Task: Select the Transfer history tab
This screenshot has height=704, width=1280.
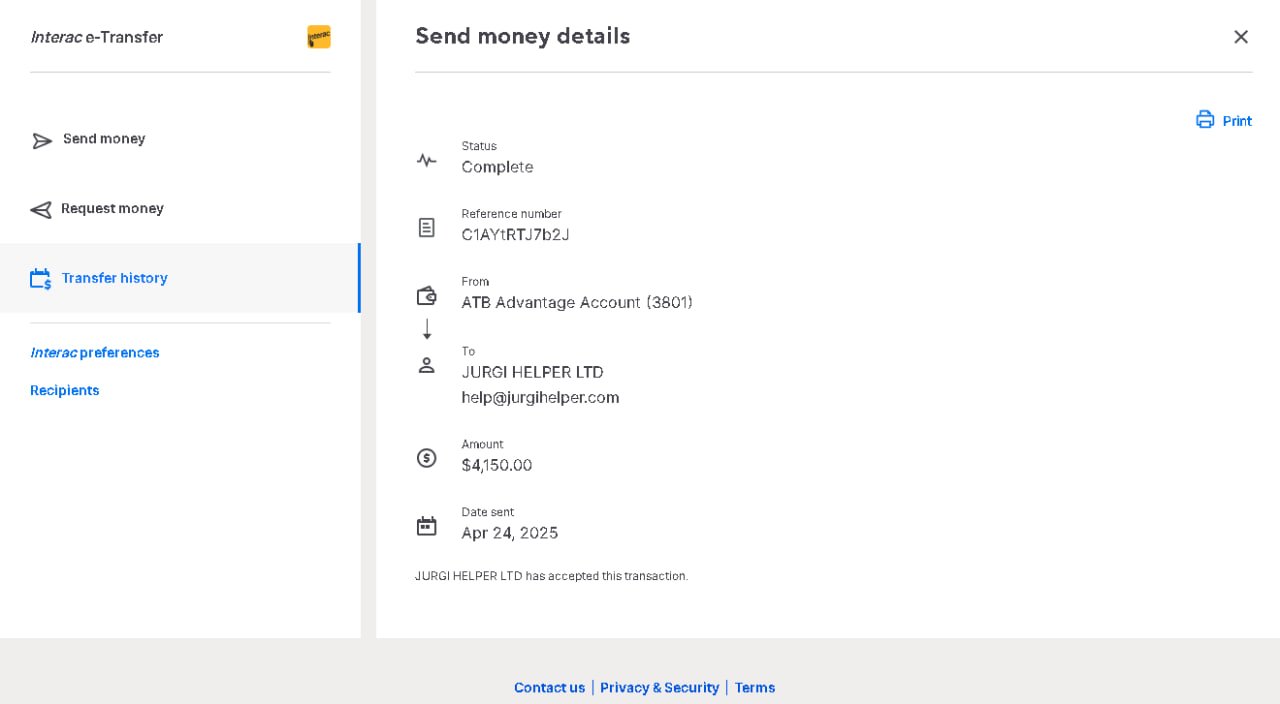Action: 115,278
